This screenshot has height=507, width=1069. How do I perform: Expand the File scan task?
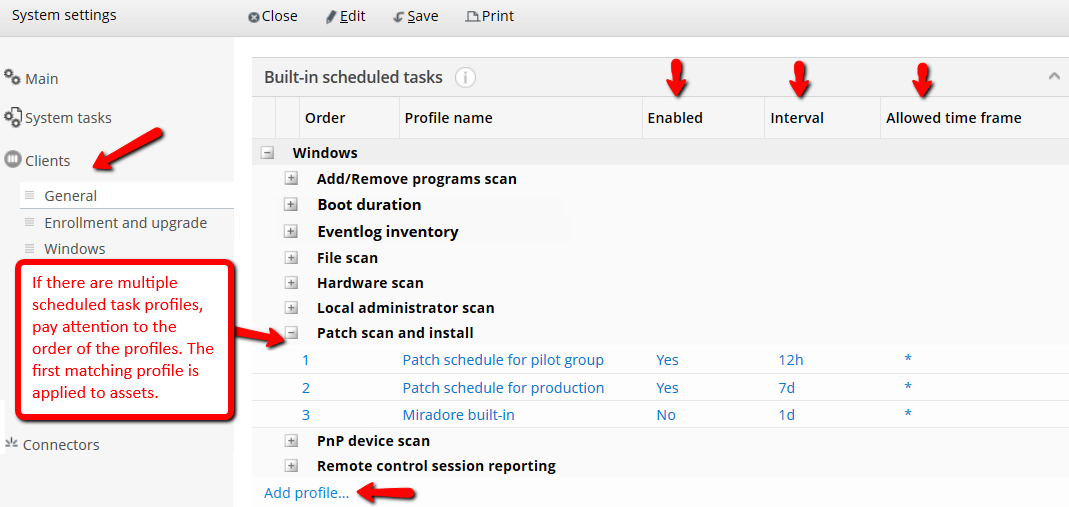coord(291,258)
